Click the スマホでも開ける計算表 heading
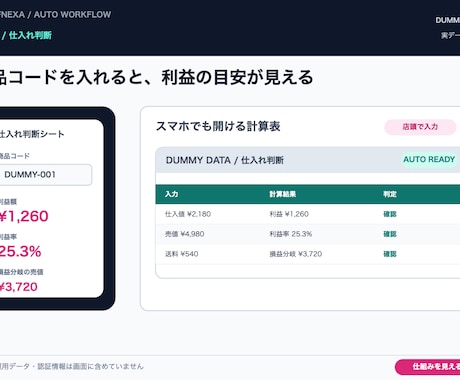460x380 pixels. point(218,126)
